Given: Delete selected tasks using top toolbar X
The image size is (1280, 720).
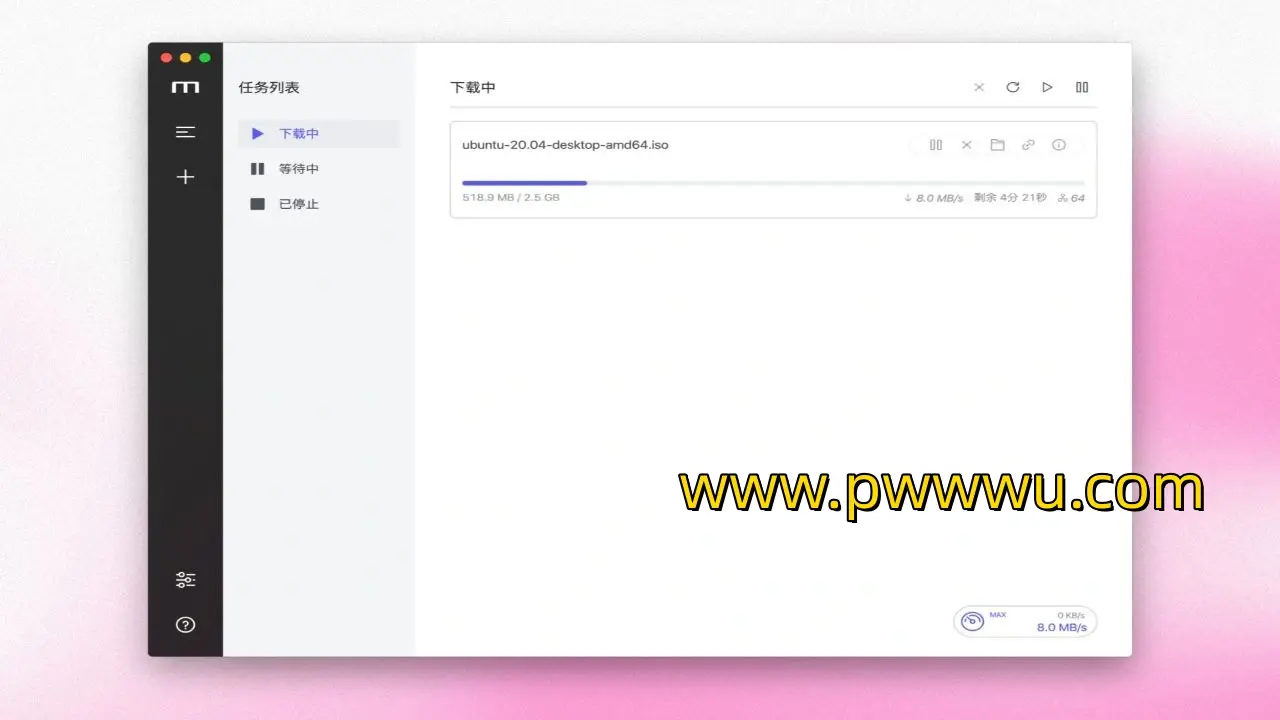Looking at the screenshot, I should pos(979,88).
